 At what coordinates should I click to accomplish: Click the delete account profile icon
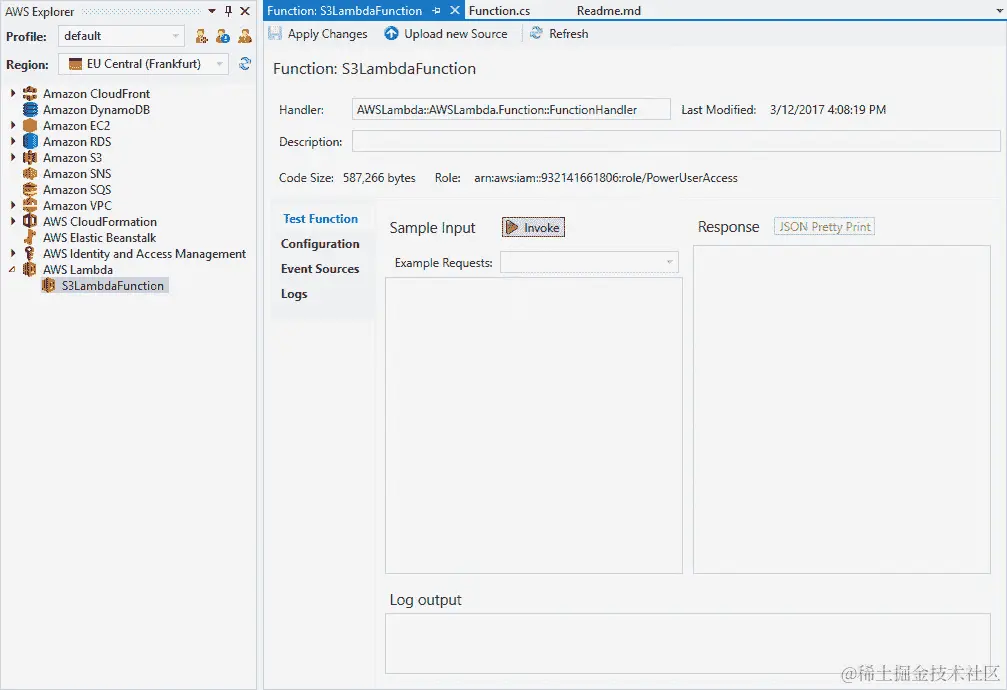[x=245, y=36]
